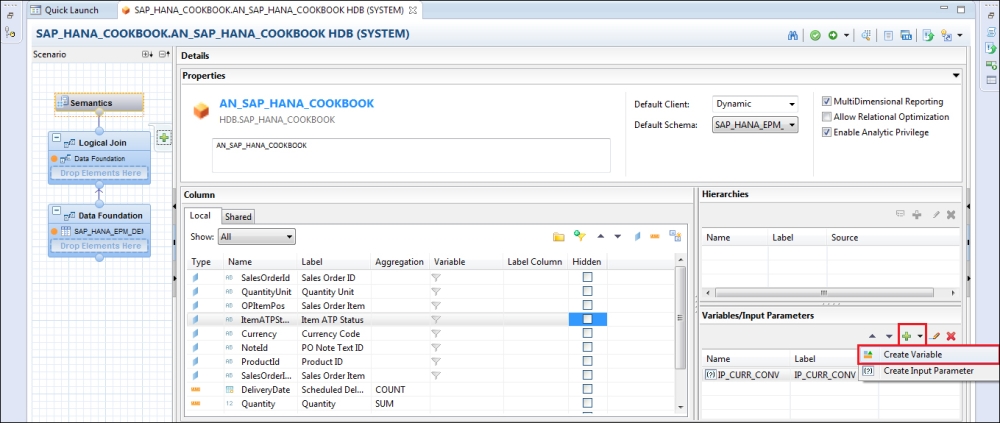The width and height of the screenshot is (1000, 423).
Task: Check the Hidden box for Currency row
Action: [587, 333]
